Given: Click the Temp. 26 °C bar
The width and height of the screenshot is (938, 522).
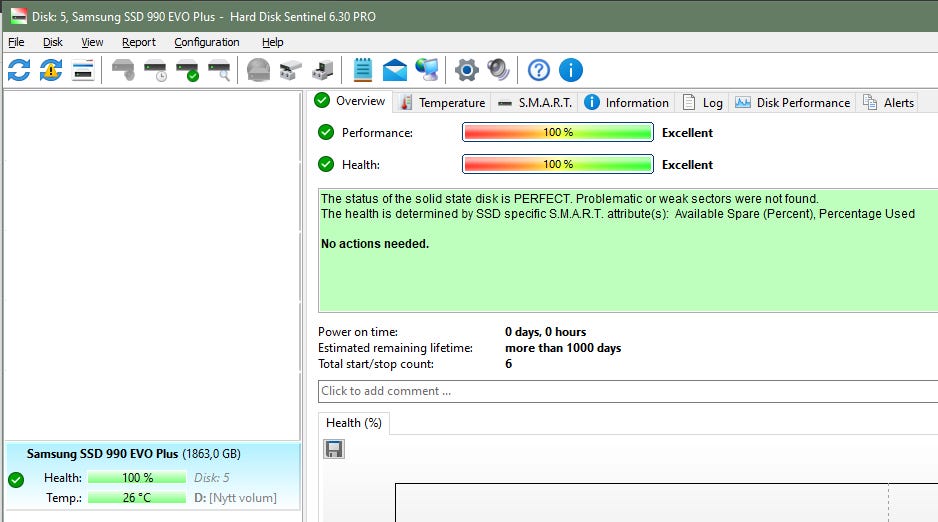Looking at the screenshot, I should tap(137, 497).
